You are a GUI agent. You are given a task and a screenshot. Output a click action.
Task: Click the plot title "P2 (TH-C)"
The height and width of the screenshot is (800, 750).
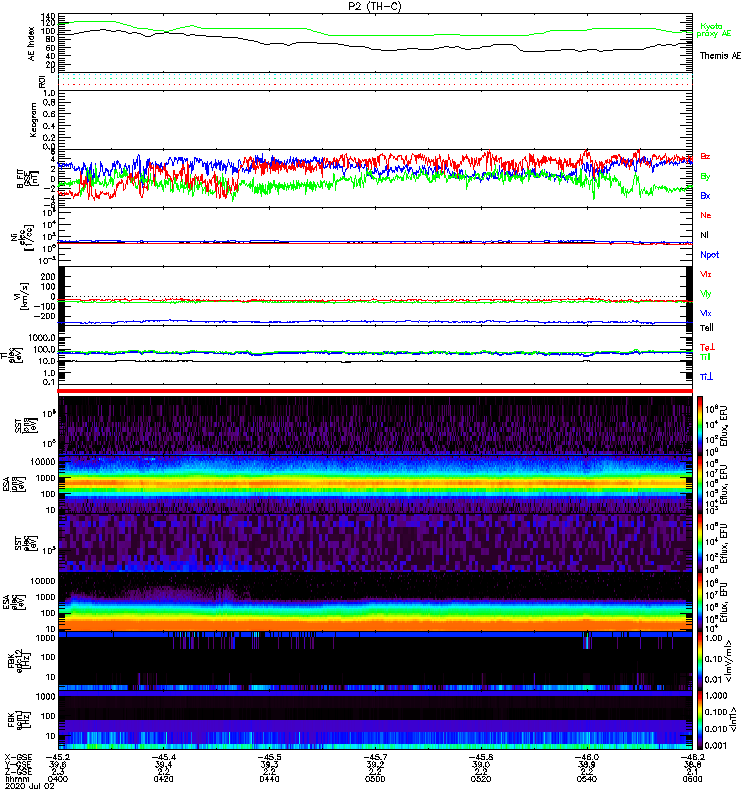(374, 6)
